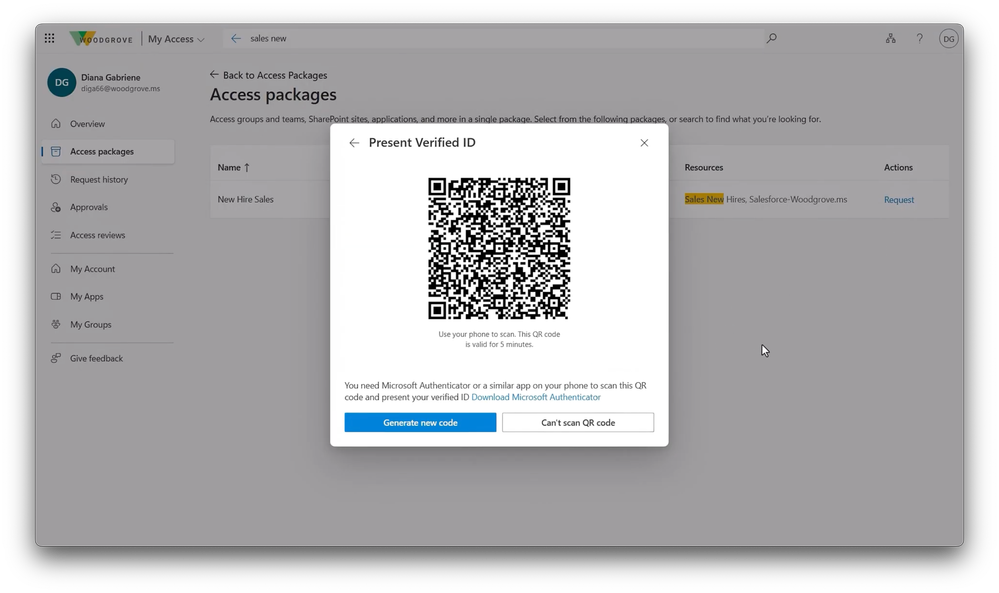Click Back to Access Packages link
Image resolution: width=999 pixels, height=593 pixels.
pyautogui.click(x=268, y=75)
